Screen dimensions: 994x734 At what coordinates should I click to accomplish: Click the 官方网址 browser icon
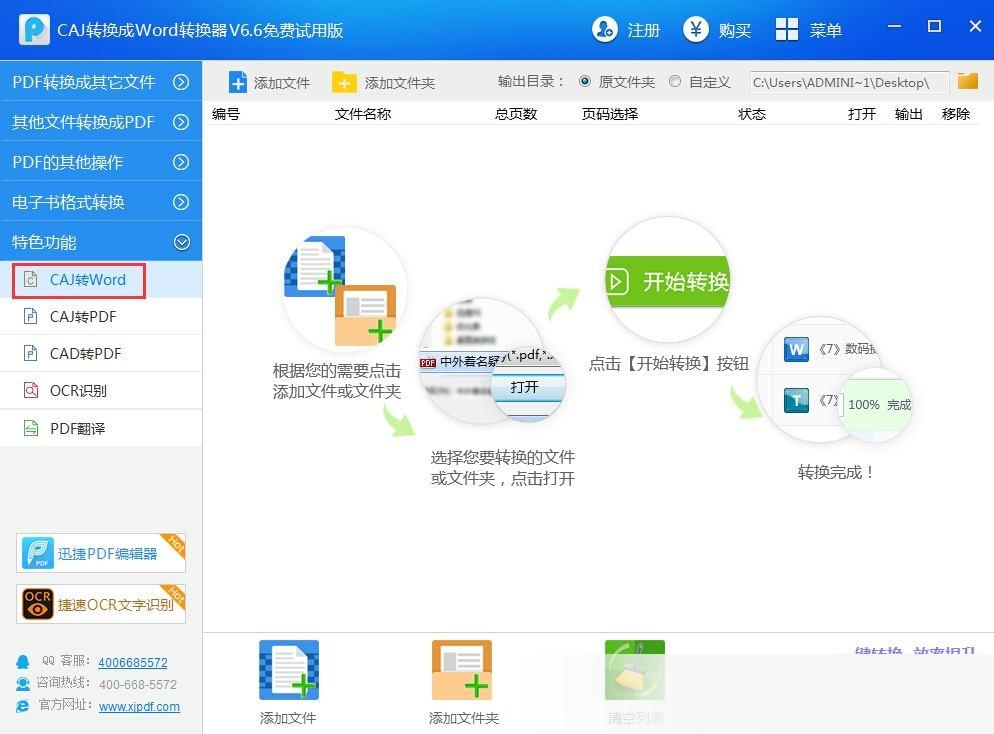[x=23, y=705]
